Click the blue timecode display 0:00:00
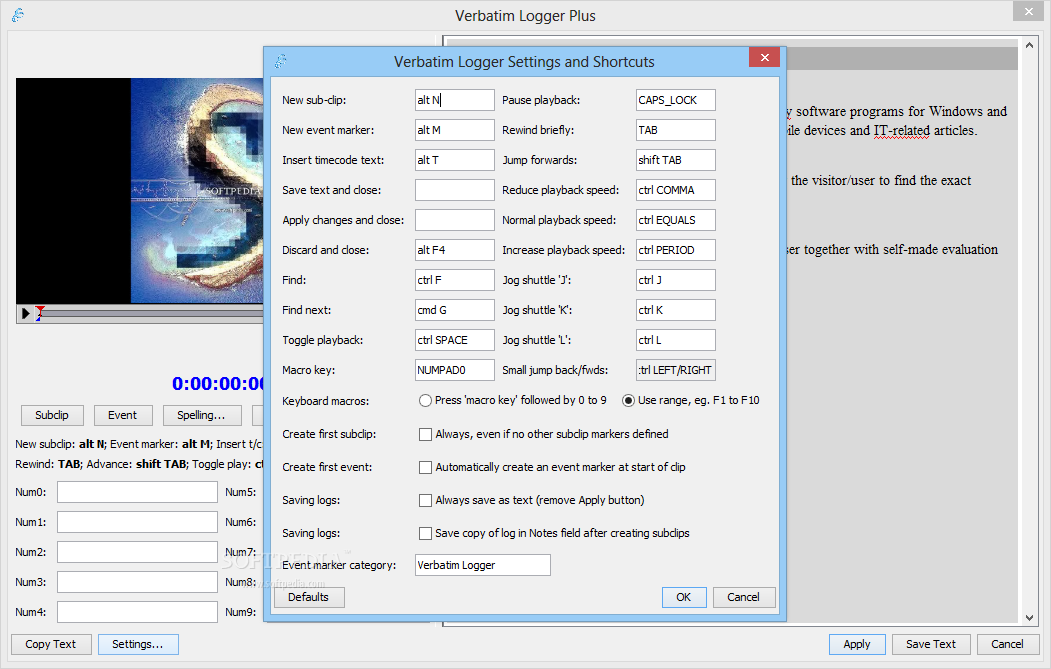The width and height of the screenshot is (1051, 669). click(219, 383)
